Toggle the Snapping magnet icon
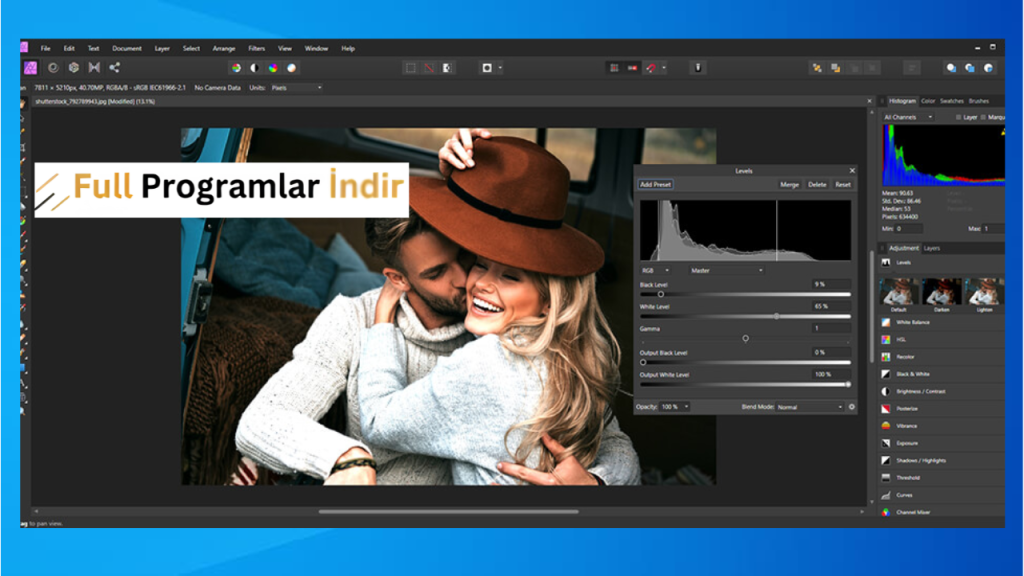Screen dimensions: 1024x576 651,68
